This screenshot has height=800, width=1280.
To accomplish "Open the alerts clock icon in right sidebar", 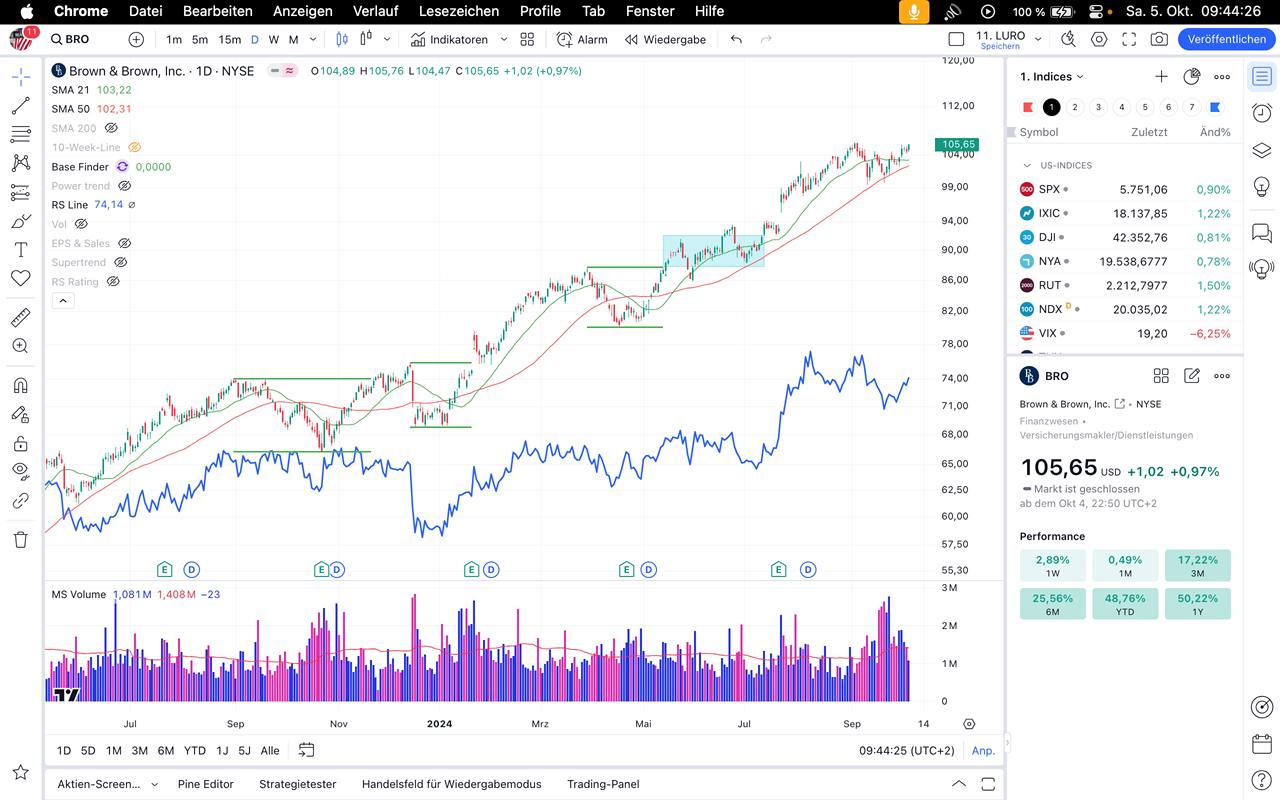I will click(x=1262, y=112).
